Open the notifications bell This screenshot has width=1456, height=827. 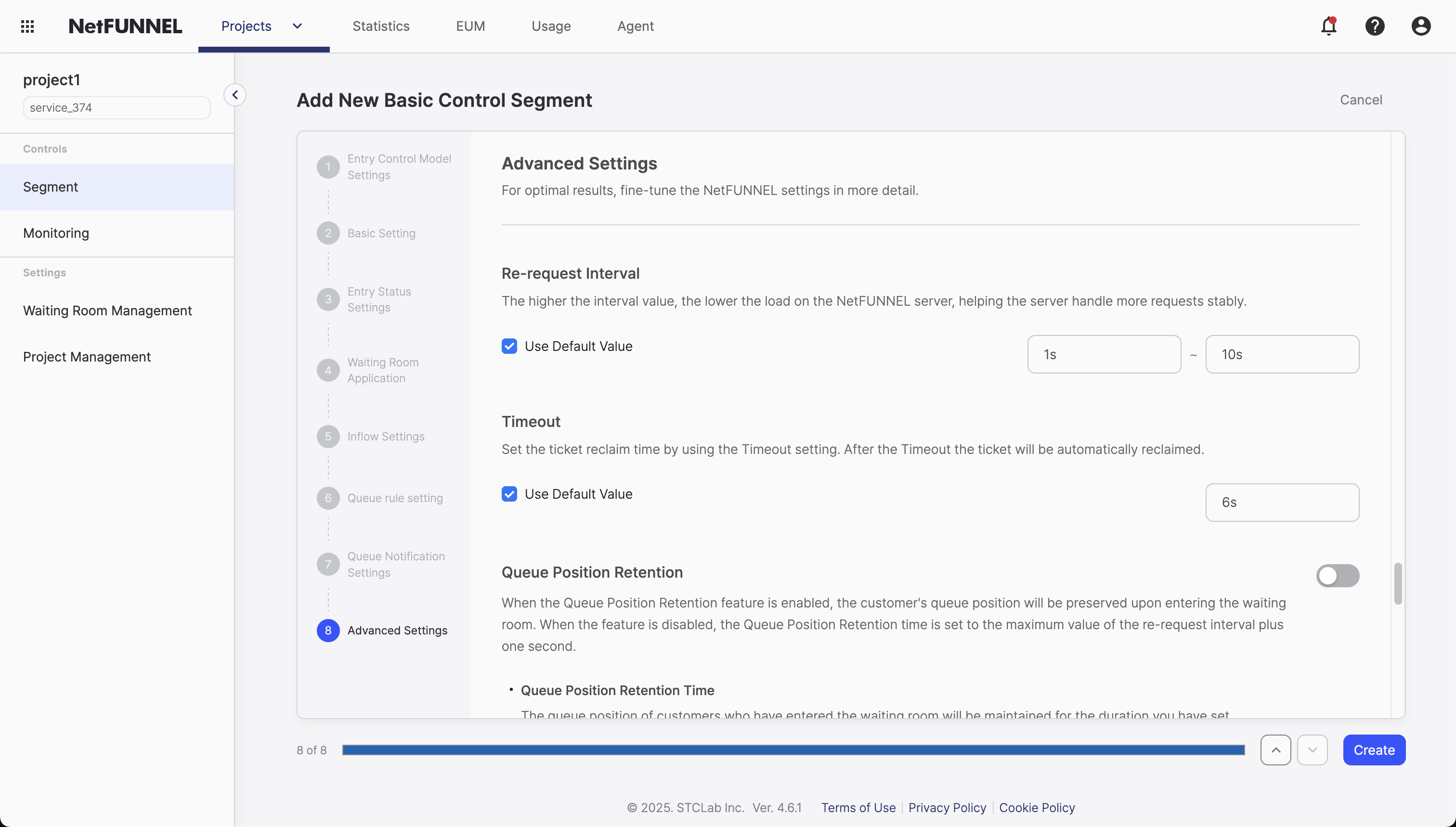1328,26
